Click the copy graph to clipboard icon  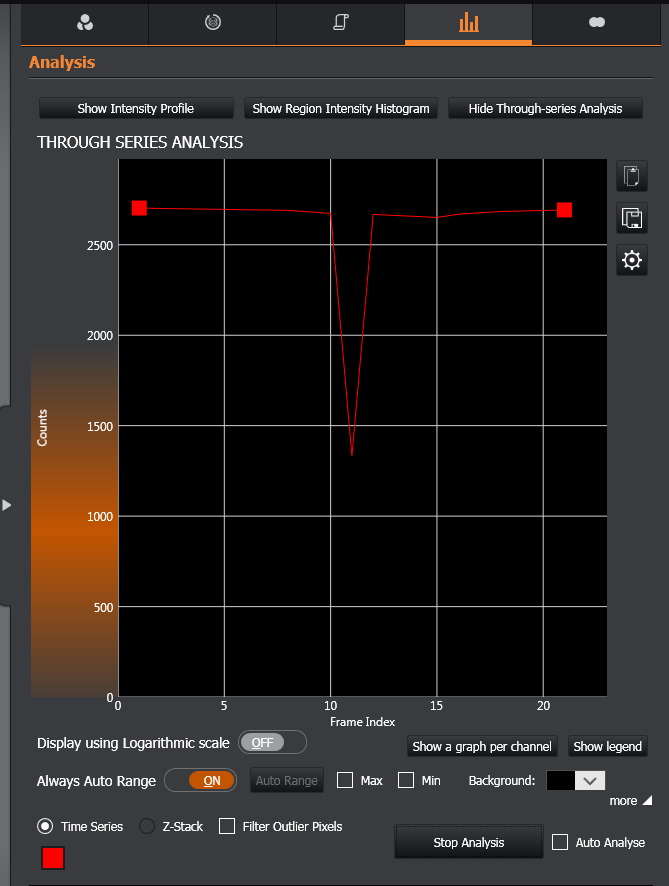[x=631, y=177]
